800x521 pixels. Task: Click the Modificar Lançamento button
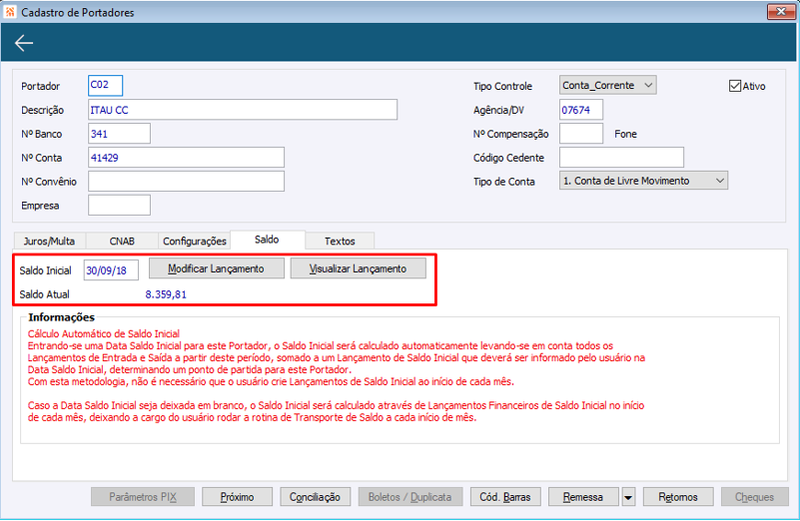coord(216,268)
